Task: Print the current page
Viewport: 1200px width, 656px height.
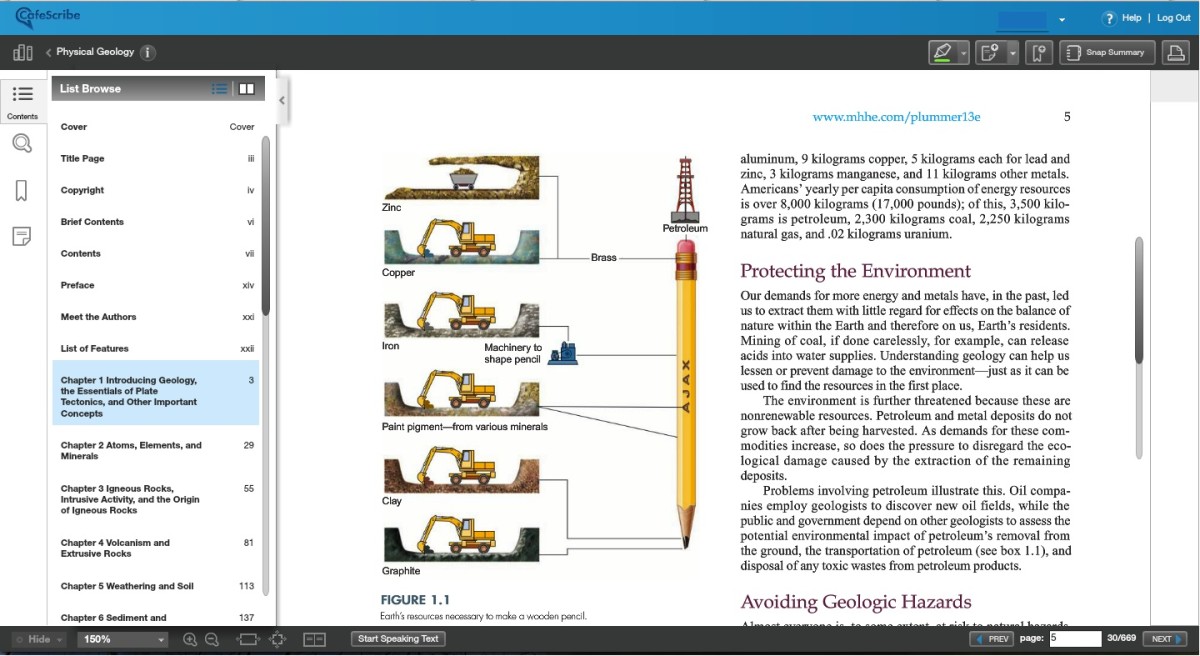Action: pyautogui.click(x=1176, y=52)
